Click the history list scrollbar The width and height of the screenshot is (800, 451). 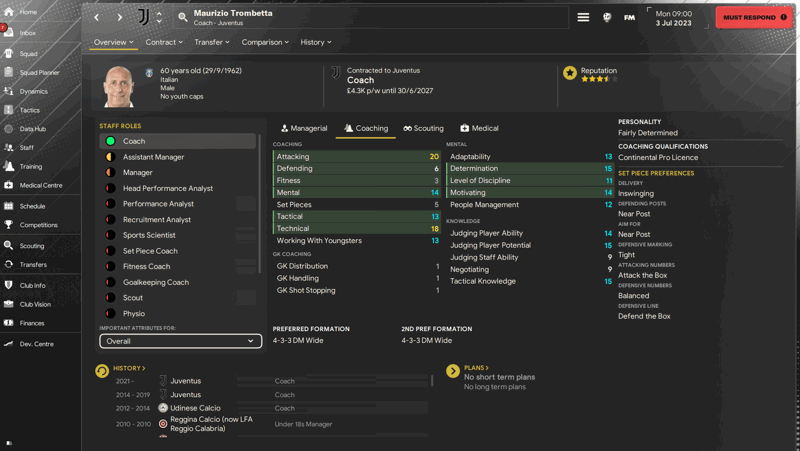(x=432, y=381)
